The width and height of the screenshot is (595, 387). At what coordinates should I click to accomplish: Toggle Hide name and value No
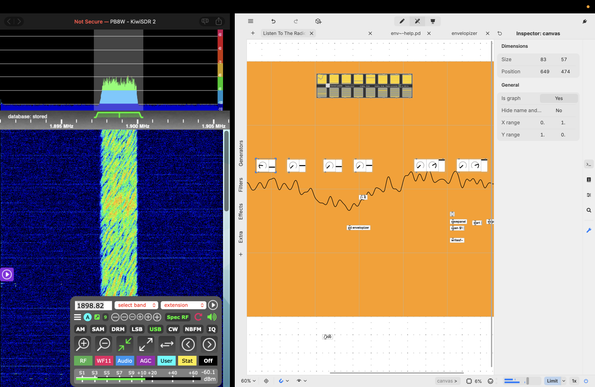[x=559, y=110]
